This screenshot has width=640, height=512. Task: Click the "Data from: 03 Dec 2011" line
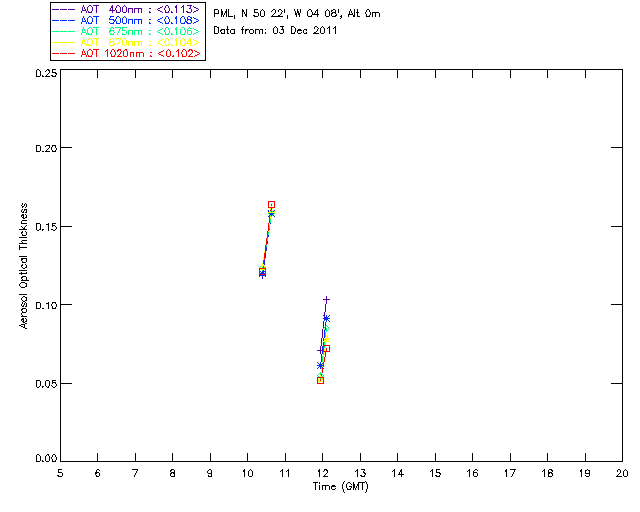click(275, 31)
